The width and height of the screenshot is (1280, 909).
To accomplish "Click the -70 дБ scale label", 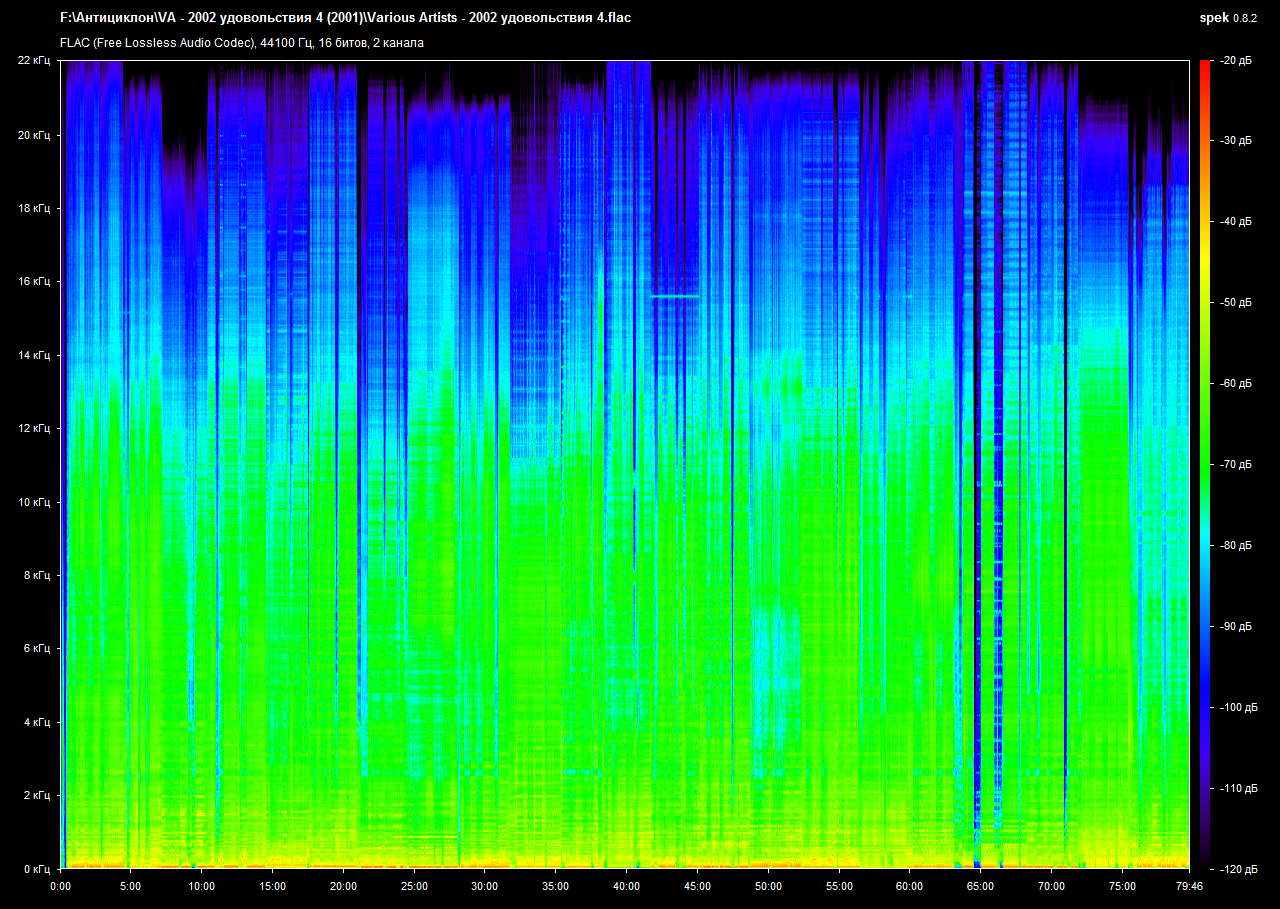I will click(1236, 465).
